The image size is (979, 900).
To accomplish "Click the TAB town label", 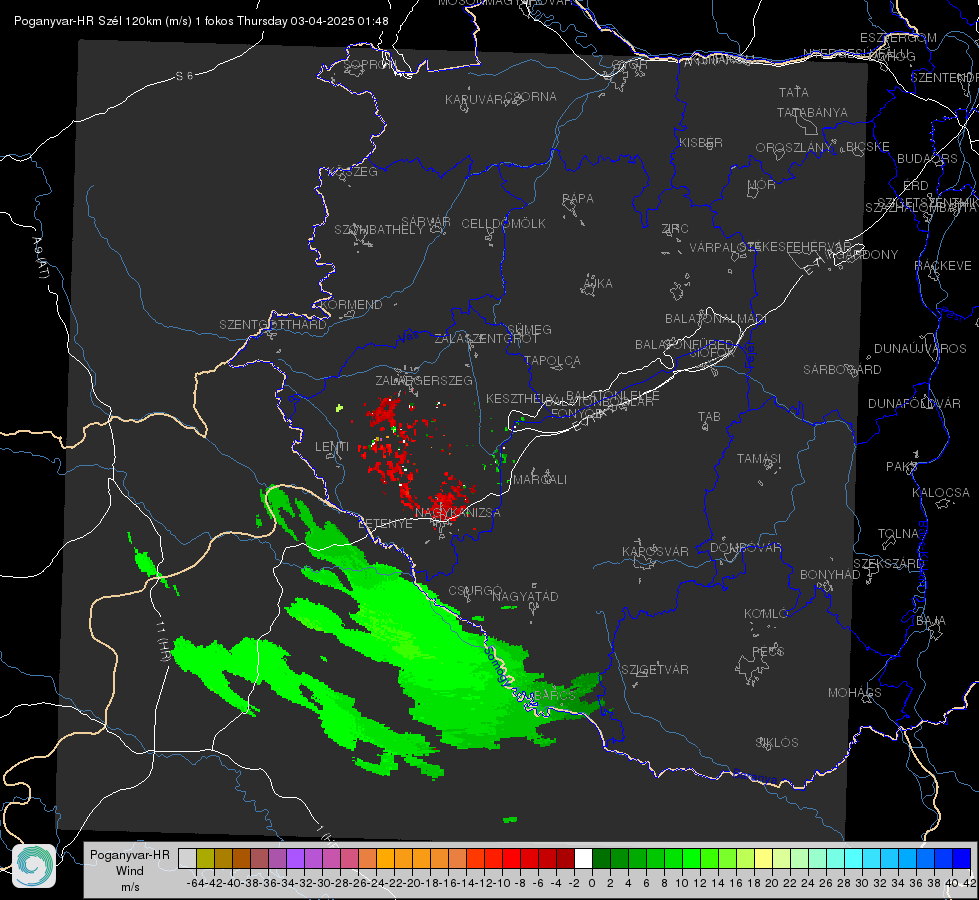I will click(709, 417).
